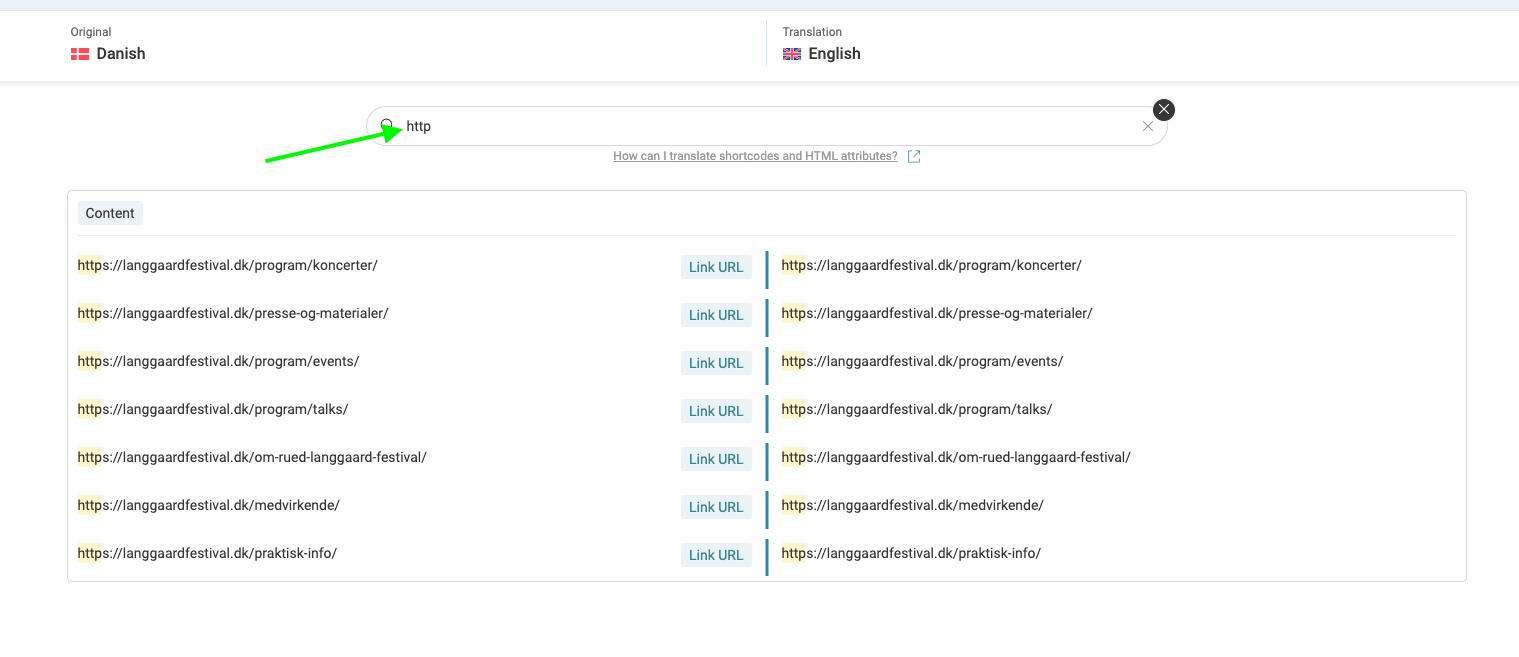Close the search bar with dark circle X
The image size is (1519, 657).
1164,110
